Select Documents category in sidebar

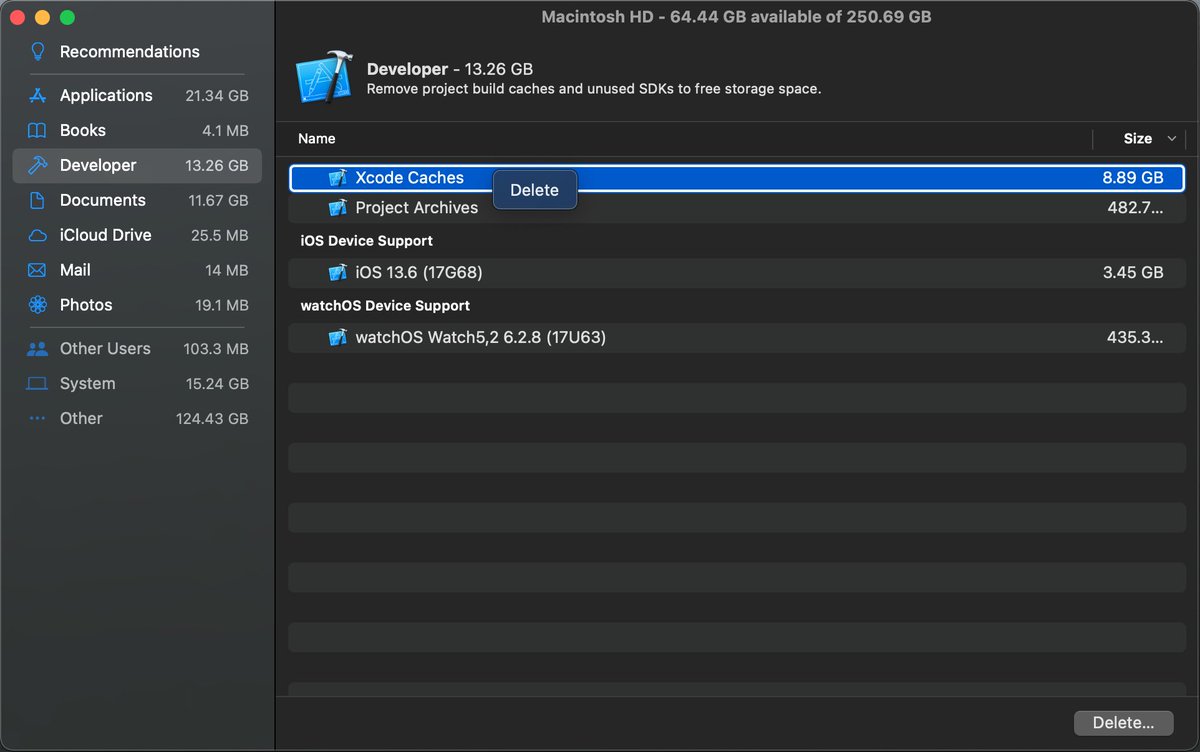[137, 200]
